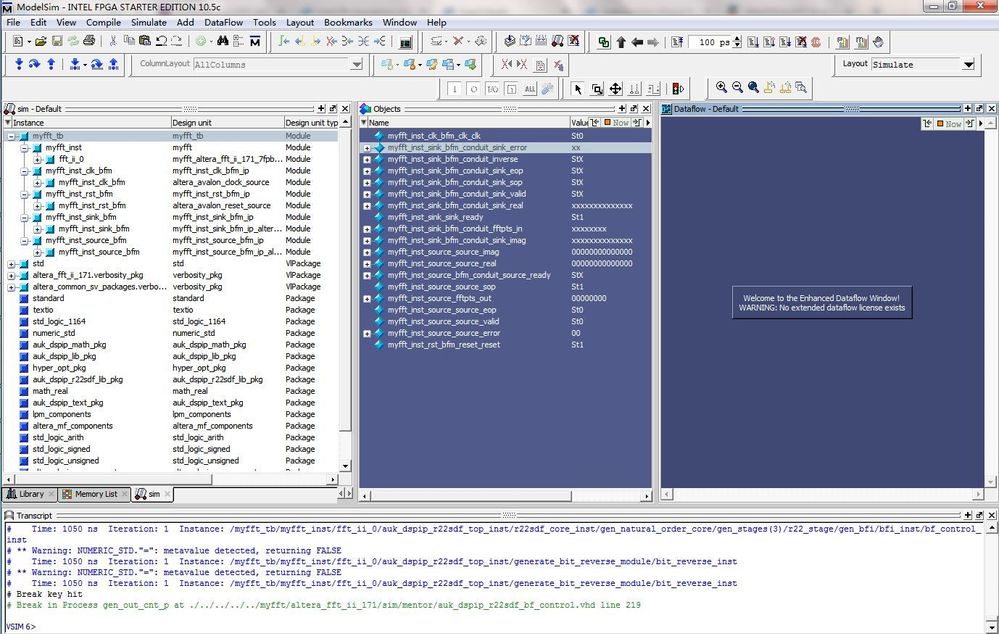This screenshot has height=634, width=999.
Task: Toggle the Now button in Objects panel
Action: [615, 123]
